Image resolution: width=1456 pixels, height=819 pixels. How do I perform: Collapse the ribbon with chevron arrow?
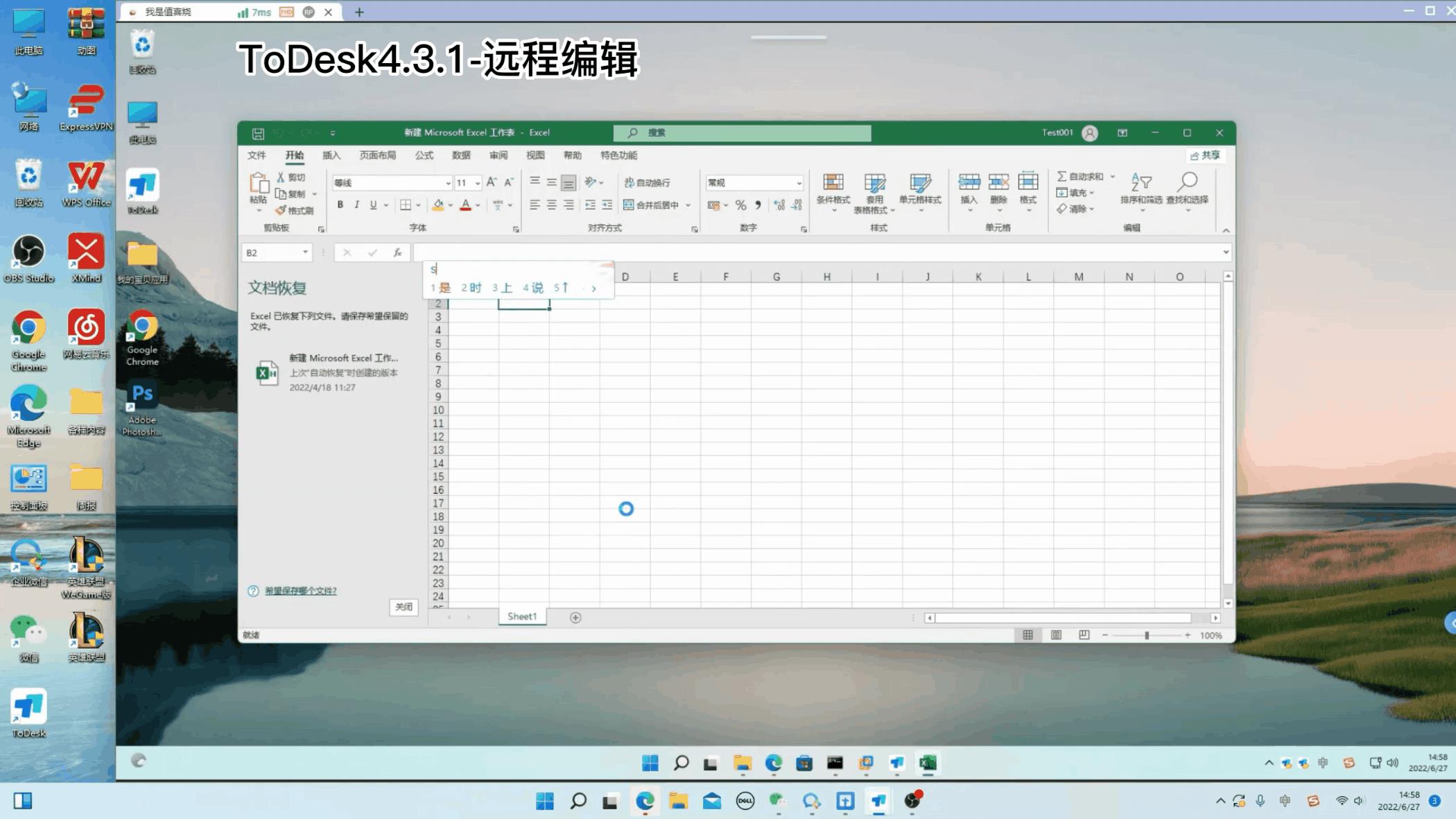tap(1226, 230)
